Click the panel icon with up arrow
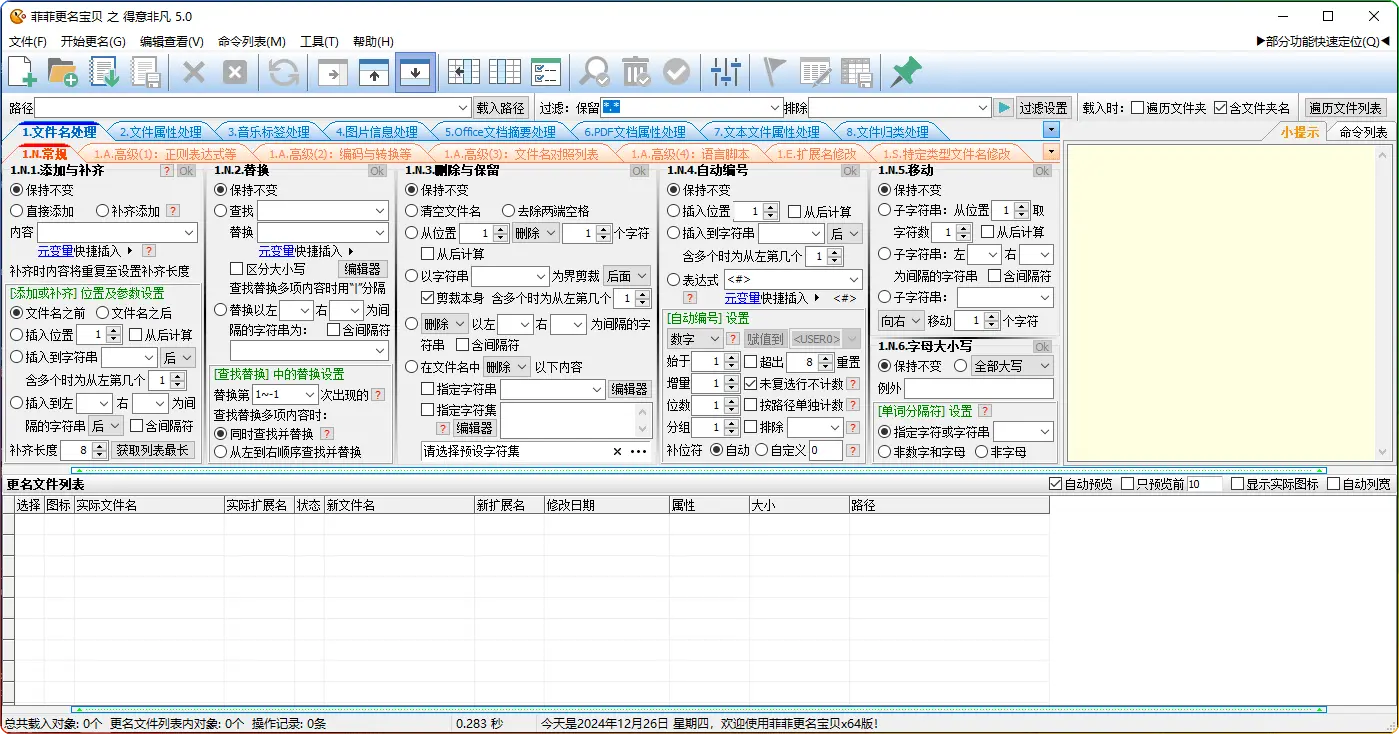Screen dimensions: 1399x734 pyautogui.click(x=374, y=73)
